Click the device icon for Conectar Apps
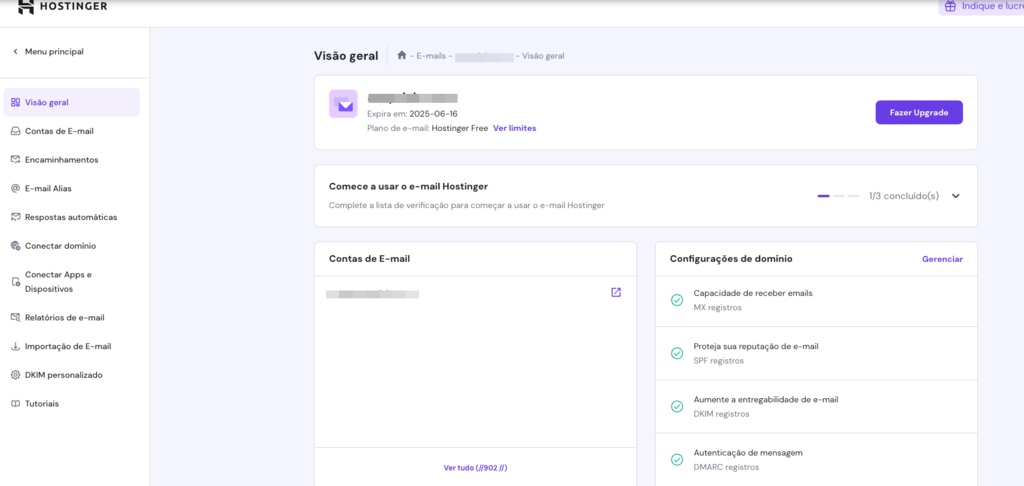 click(x=16, y=282)
